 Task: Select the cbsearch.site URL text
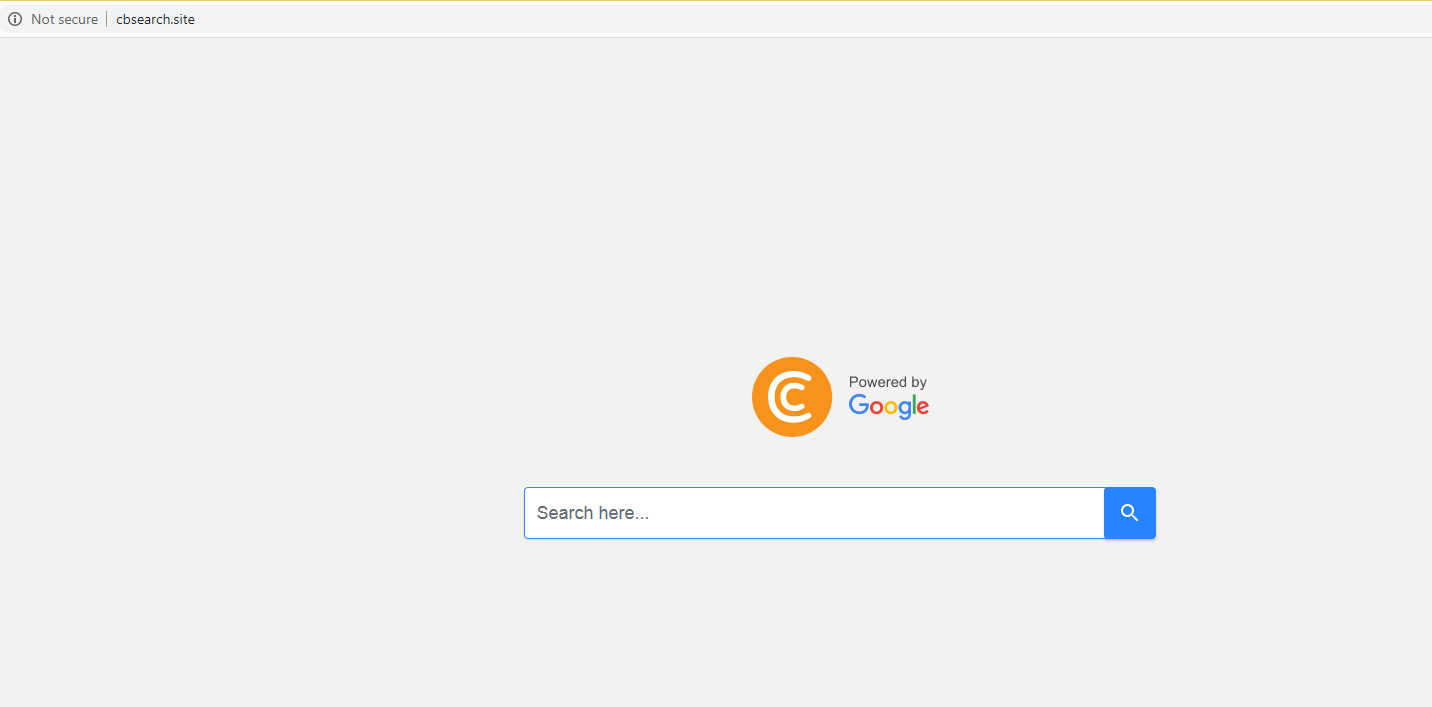click(155, 19)
